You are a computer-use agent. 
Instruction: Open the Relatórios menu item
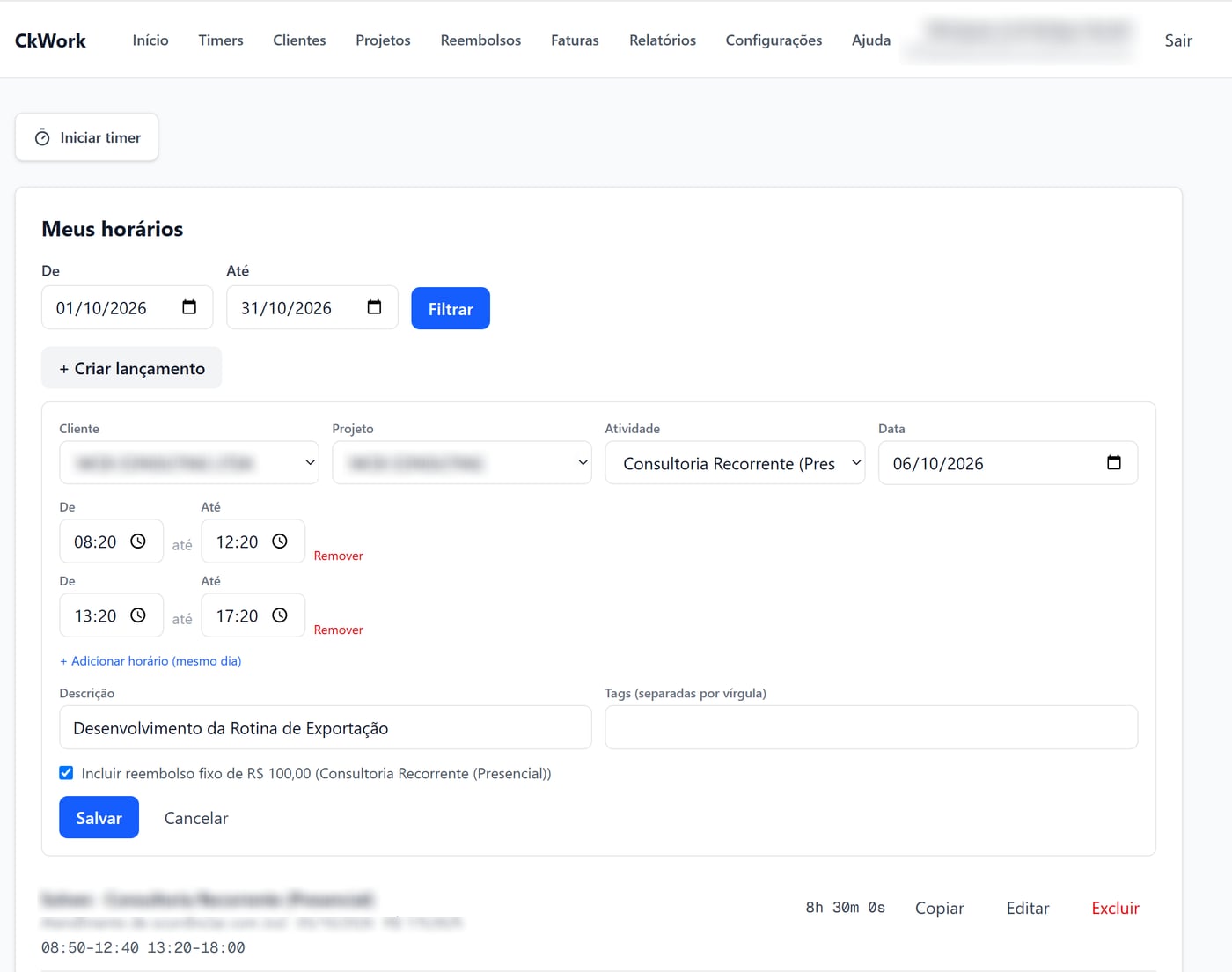pyautogui.click(x=663, y=40)
